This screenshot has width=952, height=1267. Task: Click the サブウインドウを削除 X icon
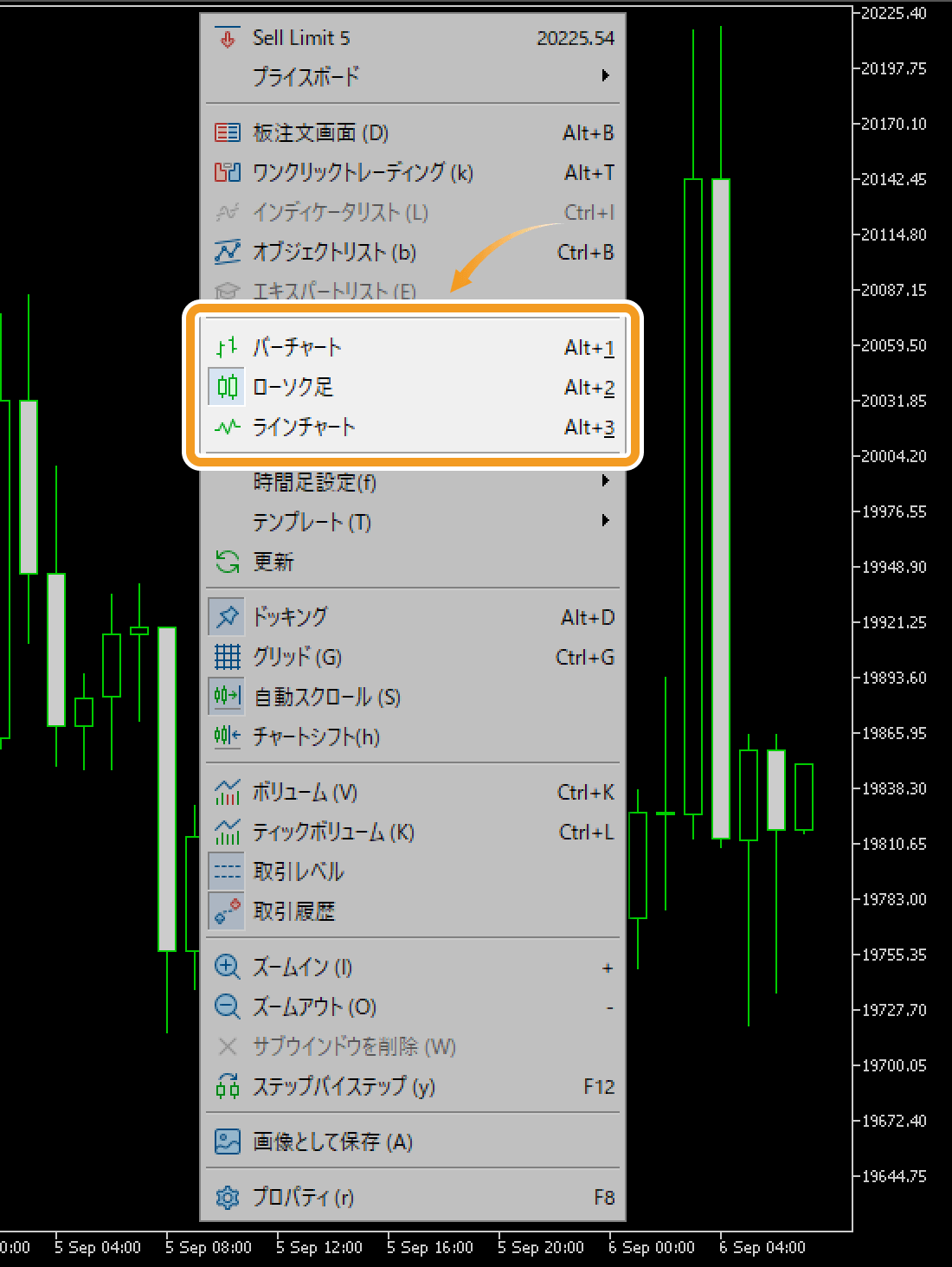(x=228, y=1046)
